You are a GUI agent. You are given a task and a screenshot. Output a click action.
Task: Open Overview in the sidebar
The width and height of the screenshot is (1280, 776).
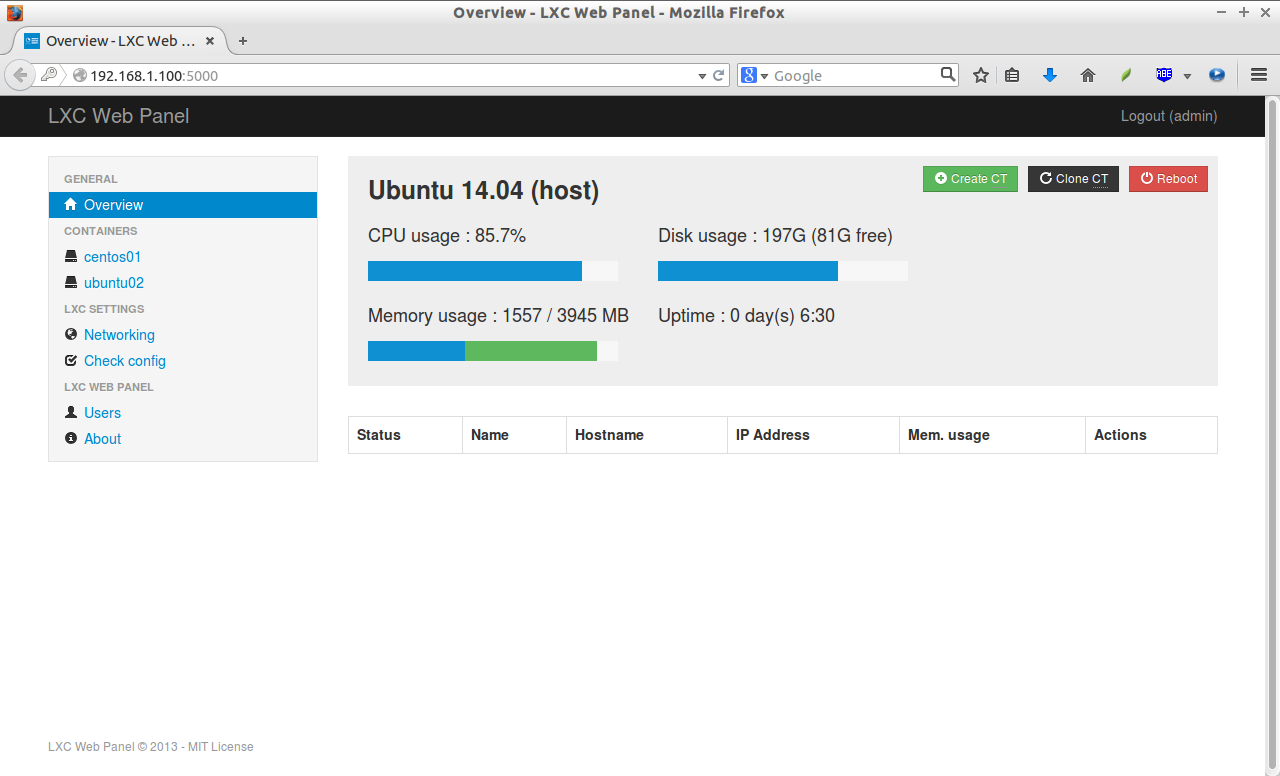[183, 205]
